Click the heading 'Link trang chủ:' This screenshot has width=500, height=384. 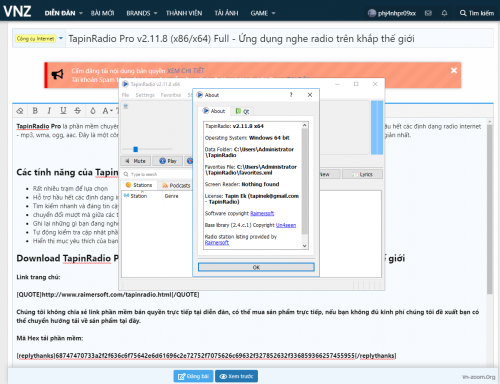[x=38, y=277]
